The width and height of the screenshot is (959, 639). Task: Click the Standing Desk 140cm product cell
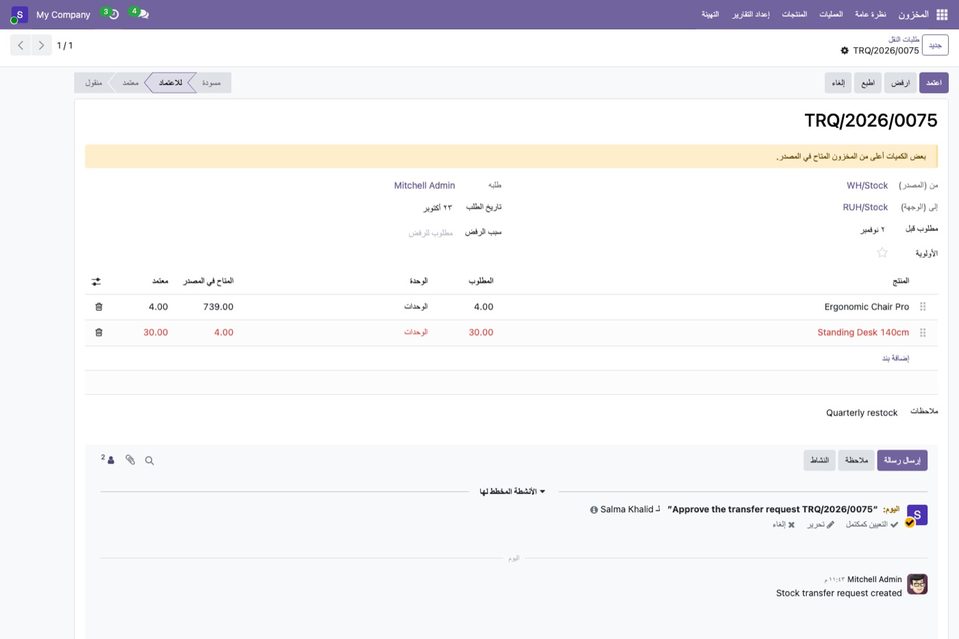point(863,333)
